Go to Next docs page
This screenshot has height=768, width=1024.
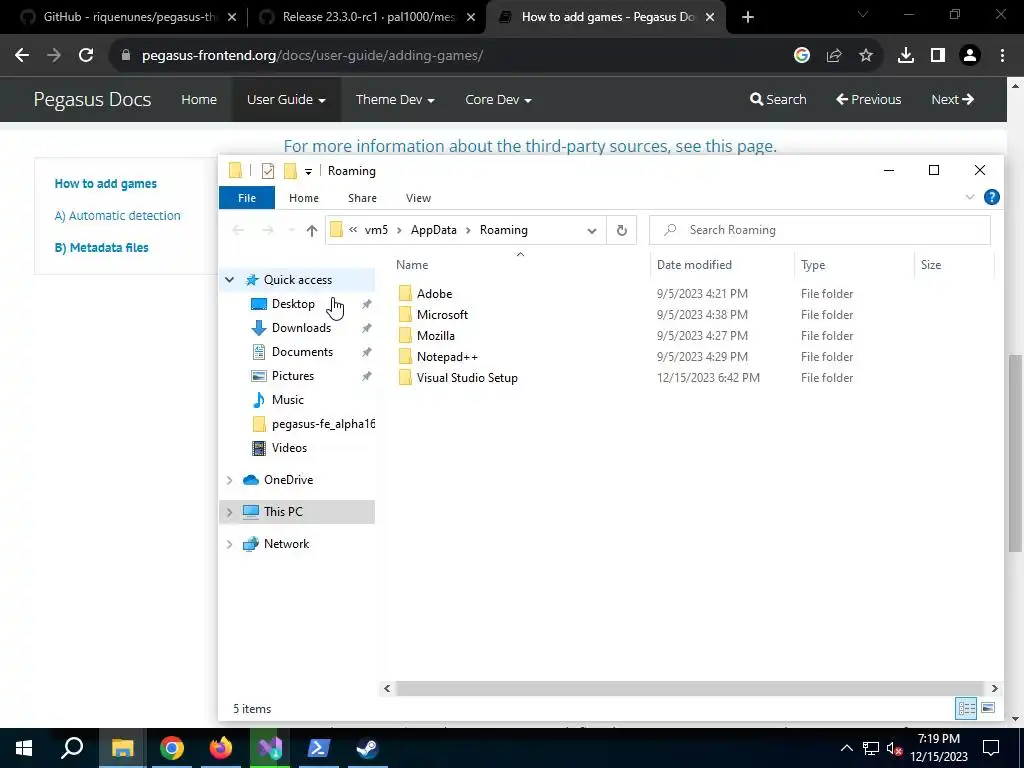[952, 99]
